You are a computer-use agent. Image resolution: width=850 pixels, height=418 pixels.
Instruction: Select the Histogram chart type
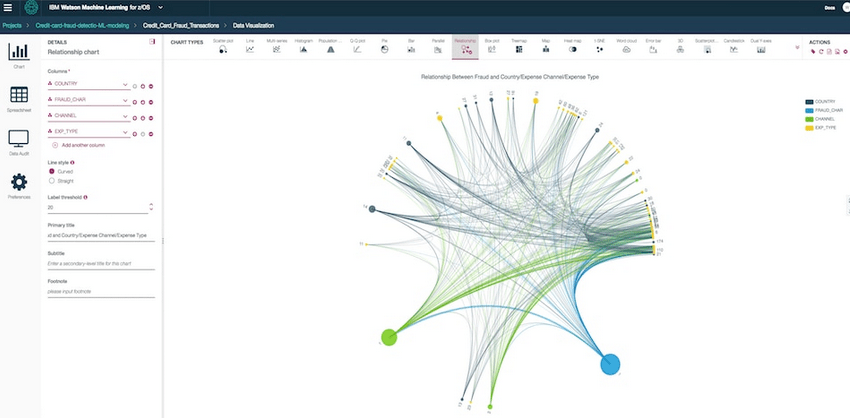[x=303, y=46]
